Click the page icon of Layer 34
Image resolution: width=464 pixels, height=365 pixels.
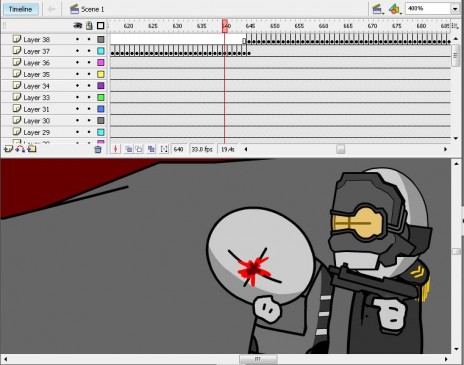point(17,85)
